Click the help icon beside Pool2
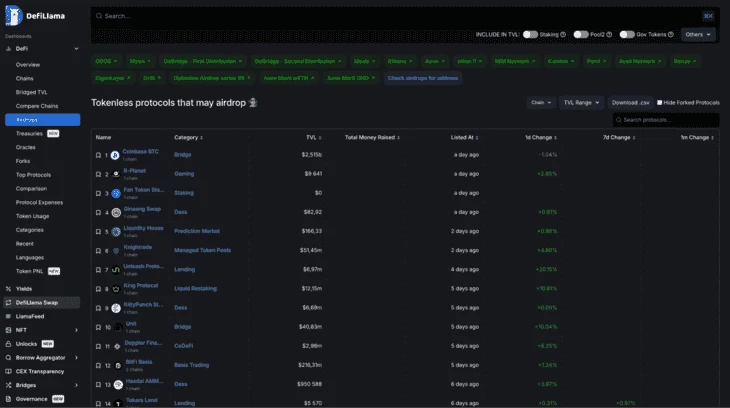Viewport: 730px width, 408px height. click(609, 34)
